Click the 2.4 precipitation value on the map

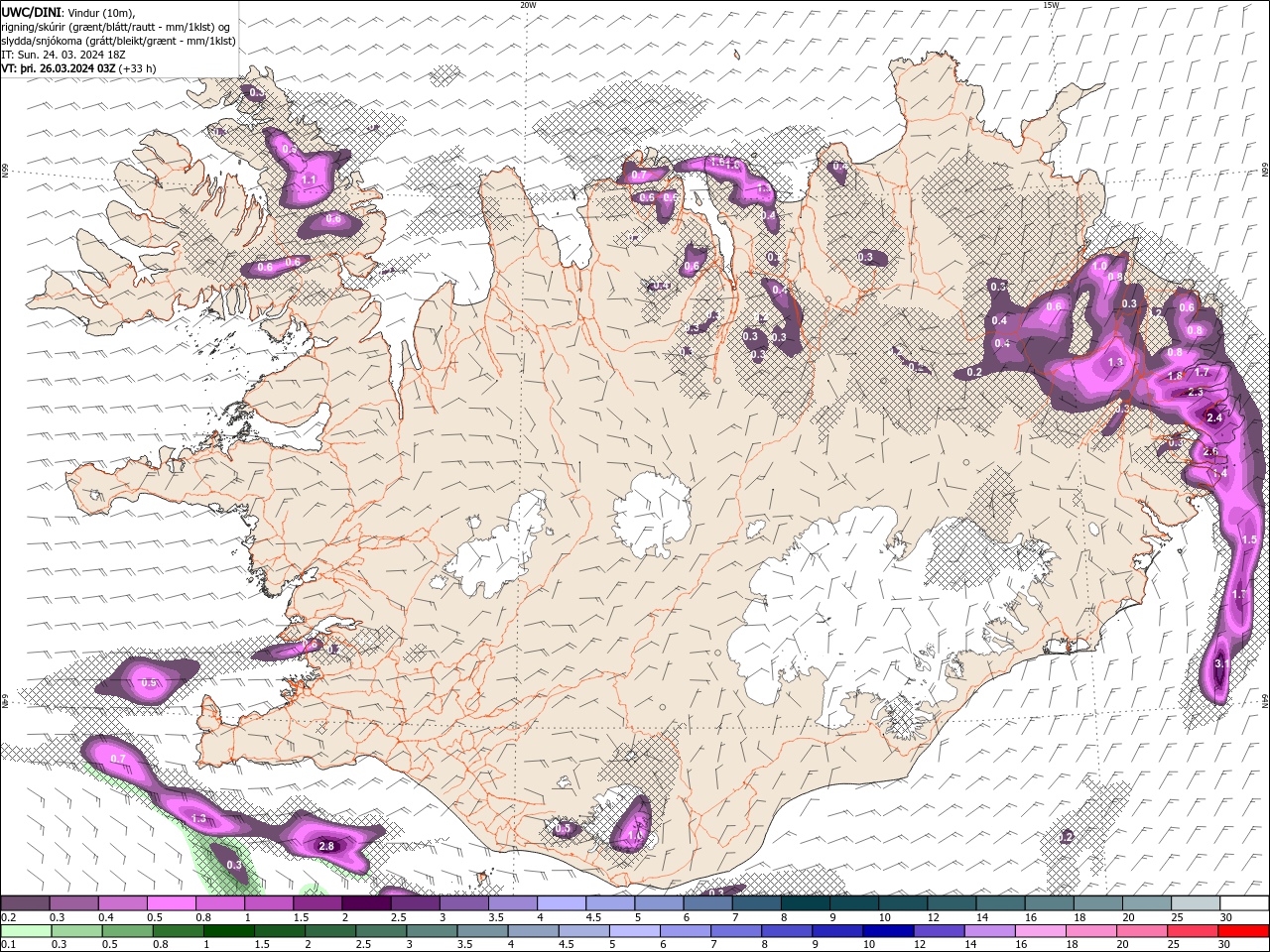pos(1214,418)
